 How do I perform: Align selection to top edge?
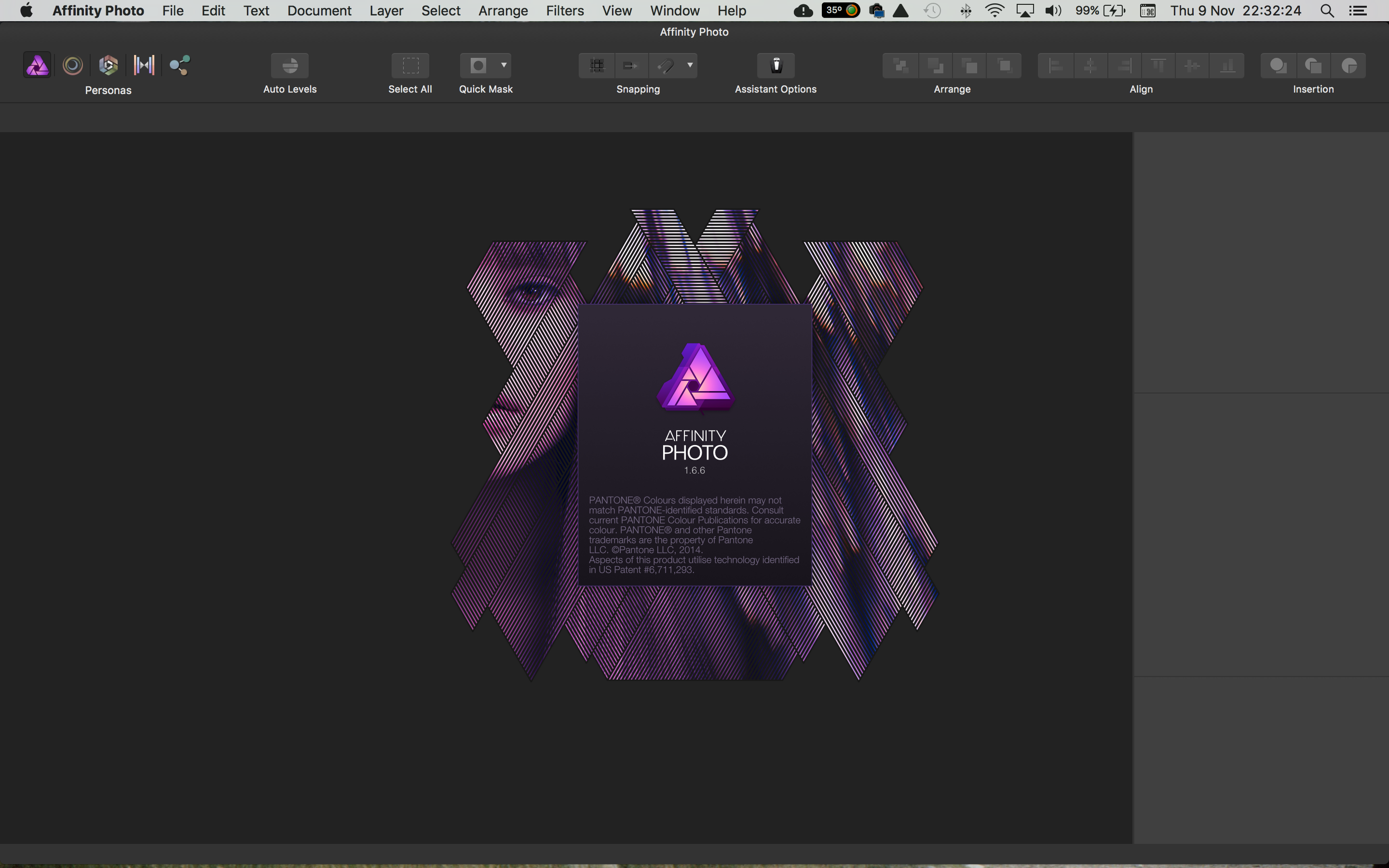(1159, 66)
